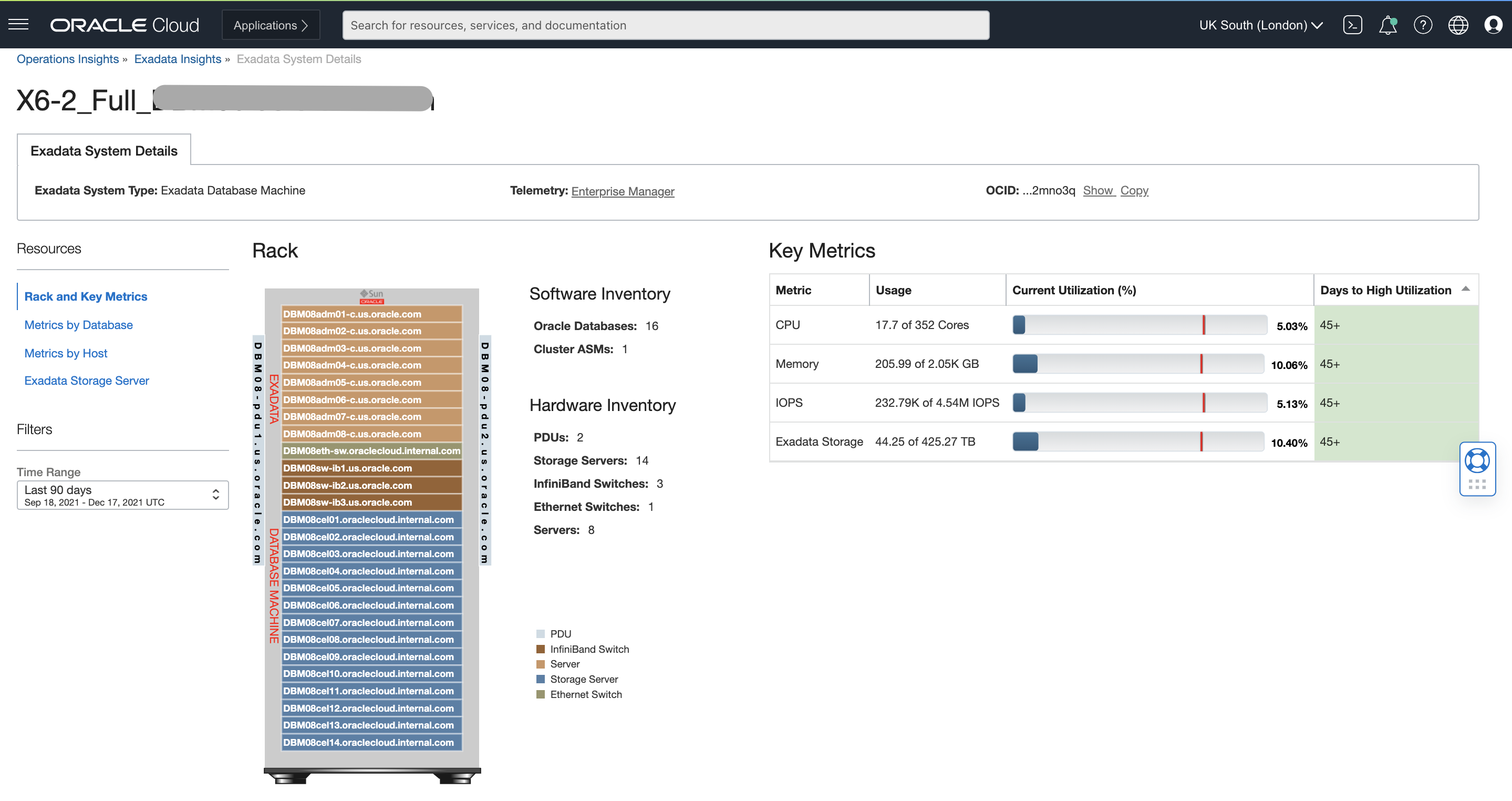The width and height of the screenshot is (1512, 801).
Task: Open the language selection globe
Action: tap(1458, 25)
